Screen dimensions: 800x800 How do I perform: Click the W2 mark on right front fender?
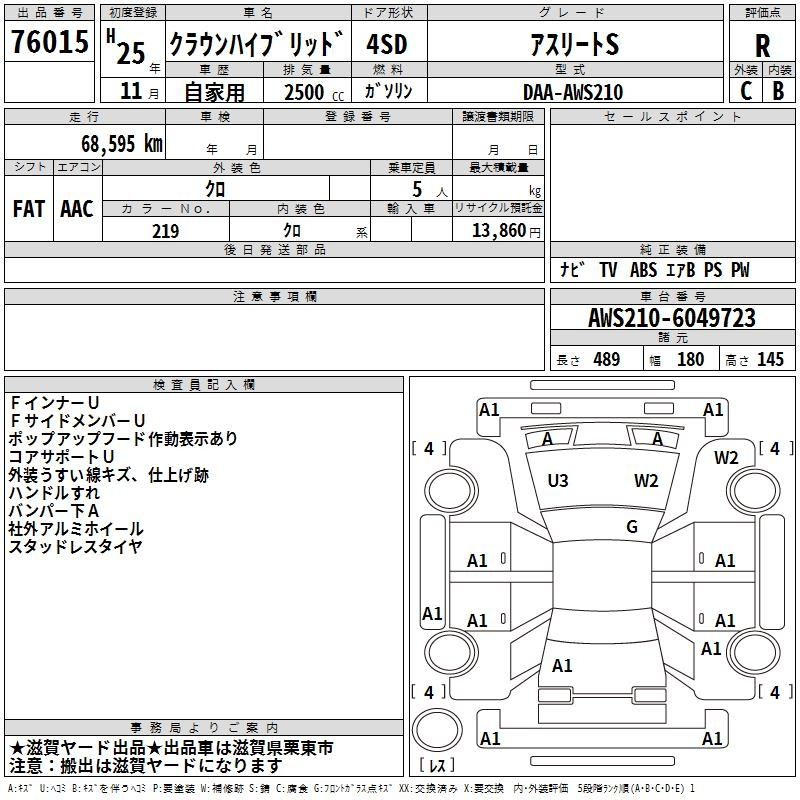(x=726, y=458)
